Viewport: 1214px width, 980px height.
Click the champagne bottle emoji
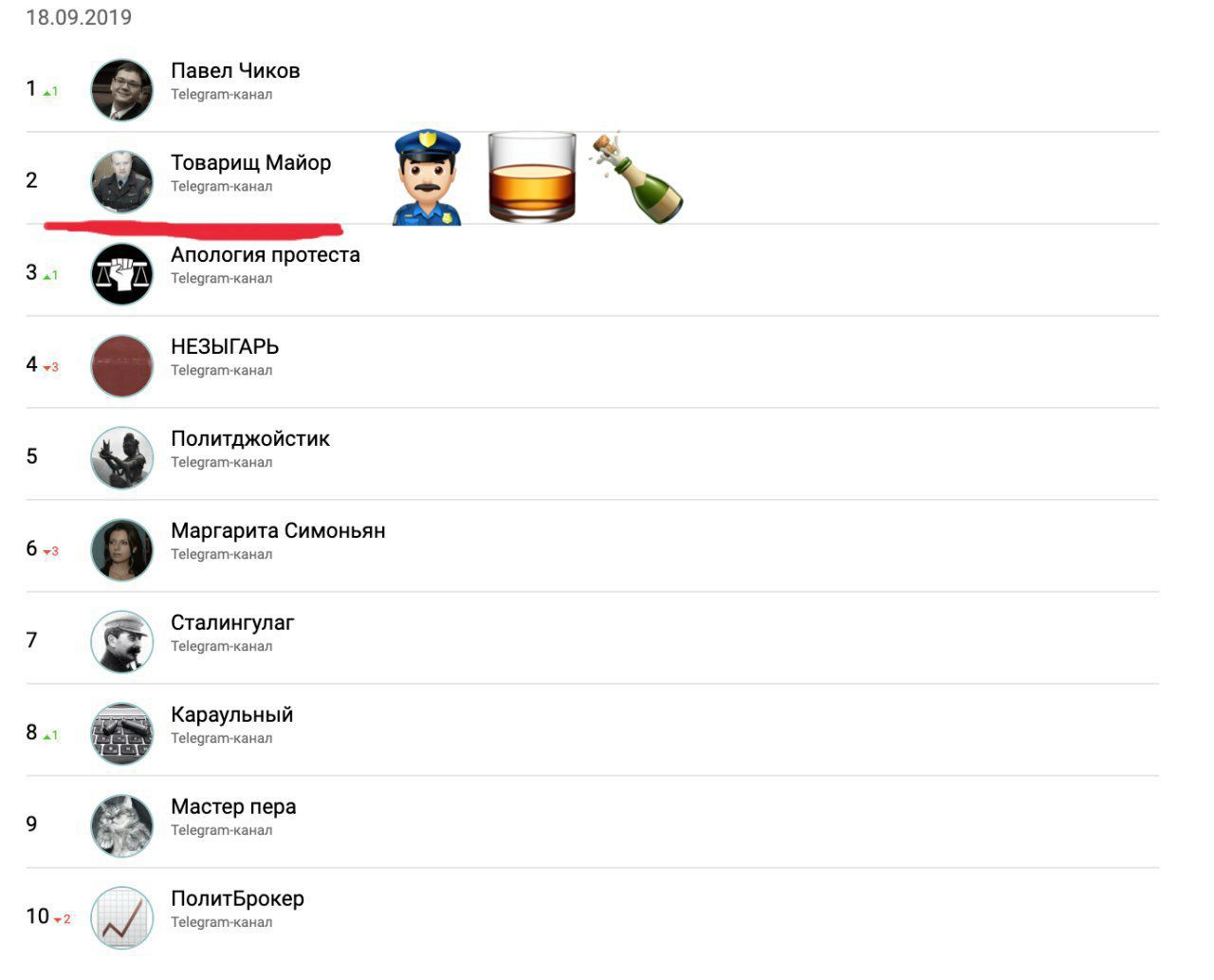(635, 177)
